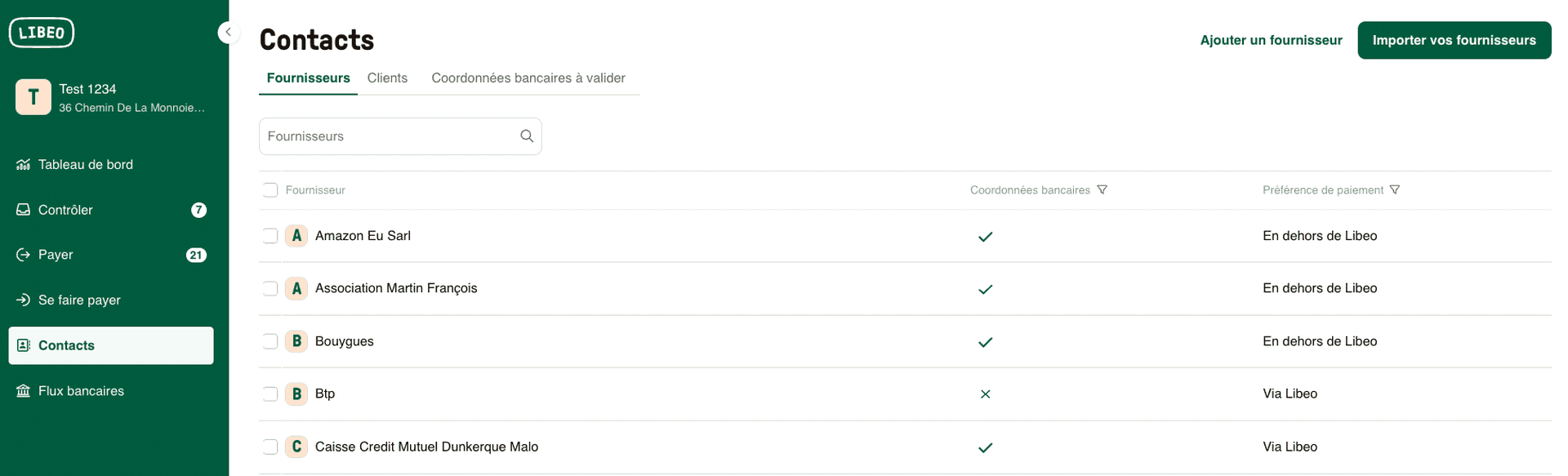The height and width of the screenshot is (476, 1568).
Task: Open the Tableau de bord dashboard icon
Action: [x=24, y=164]
